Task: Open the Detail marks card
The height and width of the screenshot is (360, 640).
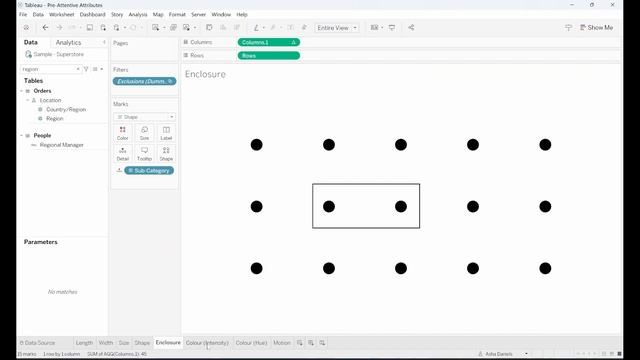Action: (x=122, y=154)
